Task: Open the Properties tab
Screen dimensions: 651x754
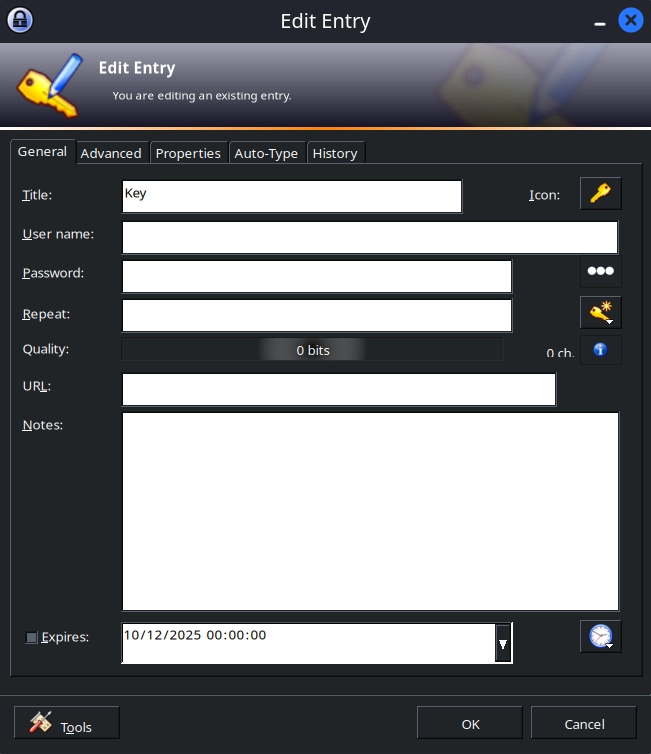Action: pos(188,153)
